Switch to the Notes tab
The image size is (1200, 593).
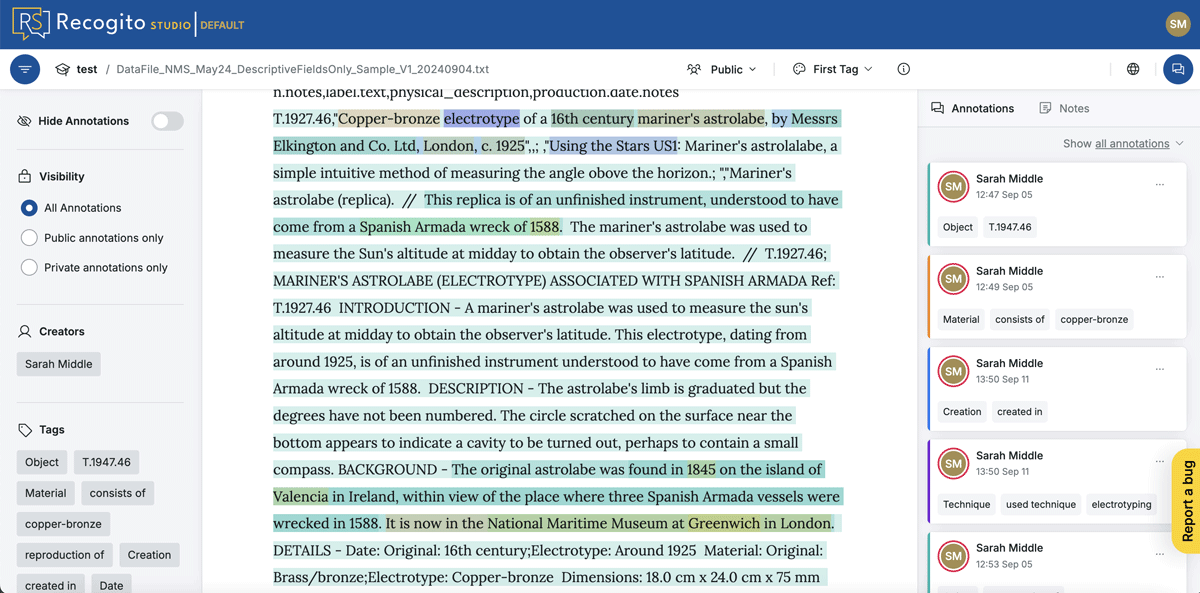(x=1064, y=108)
